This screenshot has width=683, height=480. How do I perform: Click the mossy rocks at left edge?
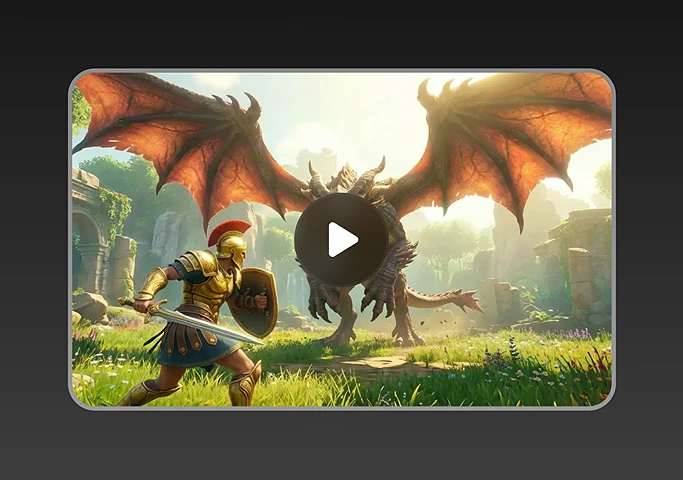[90, 306]
